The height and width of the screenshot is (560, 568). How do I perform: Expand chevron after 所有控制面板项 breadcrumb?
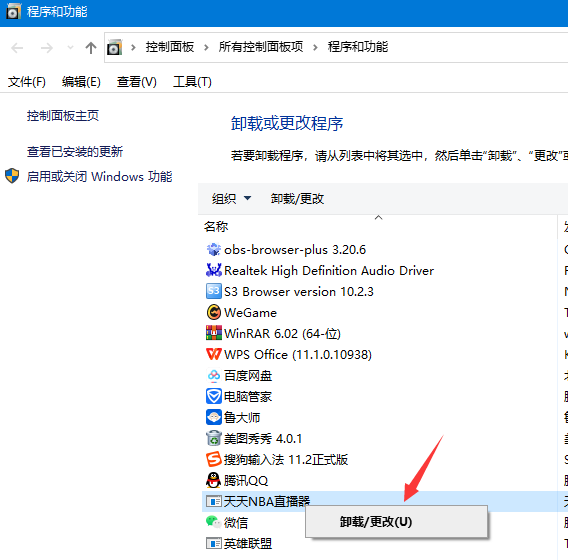click(x=315, y=47)
